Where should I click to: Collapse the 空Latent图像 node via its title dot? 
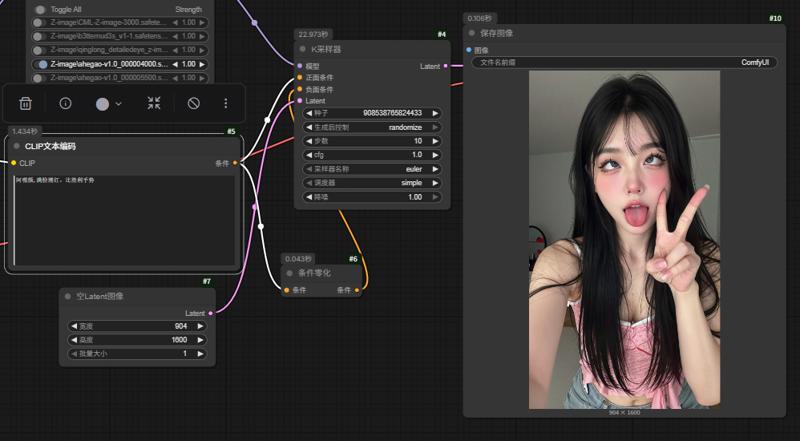point(67,296)
